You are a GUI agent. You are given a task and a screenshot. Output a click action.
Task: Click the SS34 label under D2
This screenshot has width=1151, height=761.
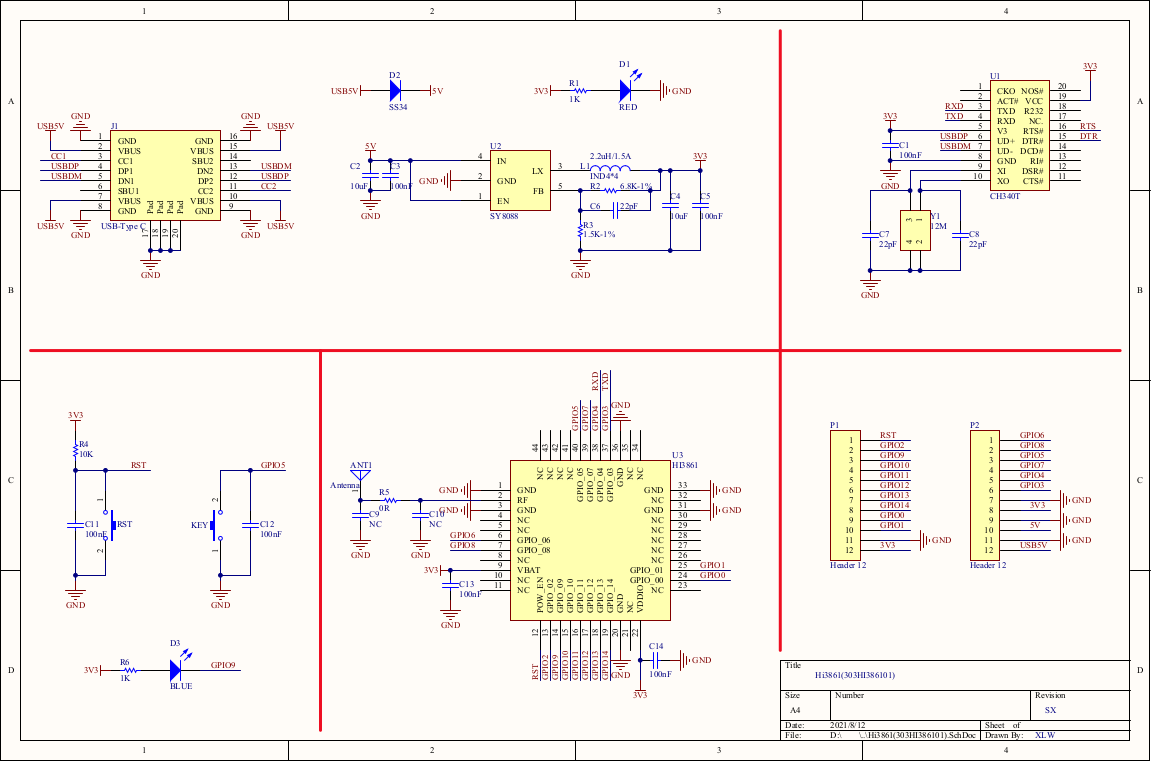click(x=398, y=107)
